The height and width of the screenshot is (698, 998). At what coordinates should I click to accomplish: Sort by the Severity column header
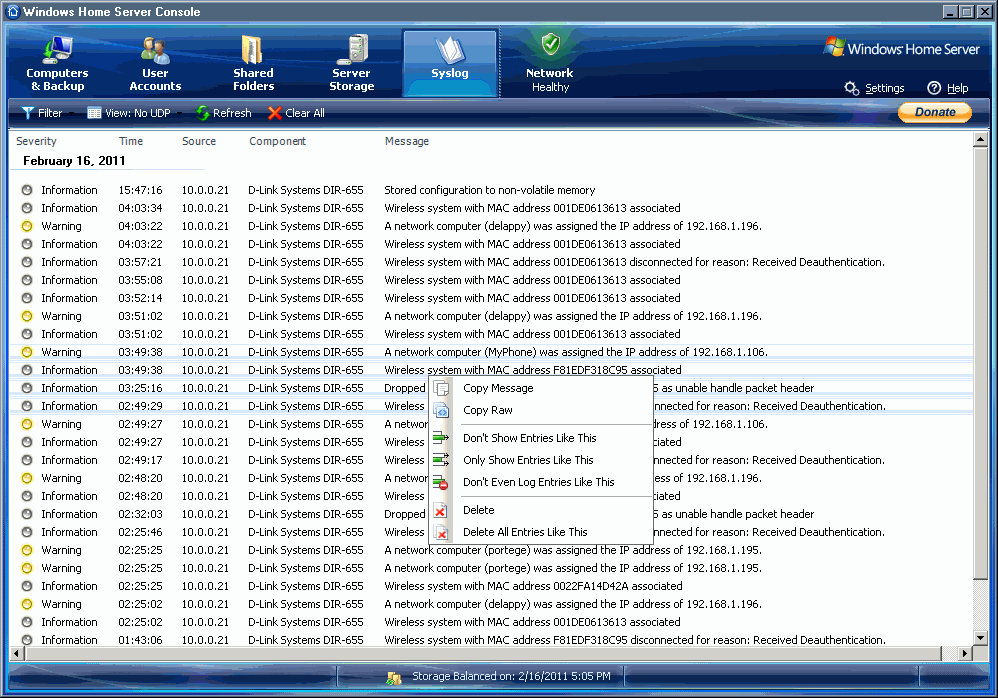36,141
